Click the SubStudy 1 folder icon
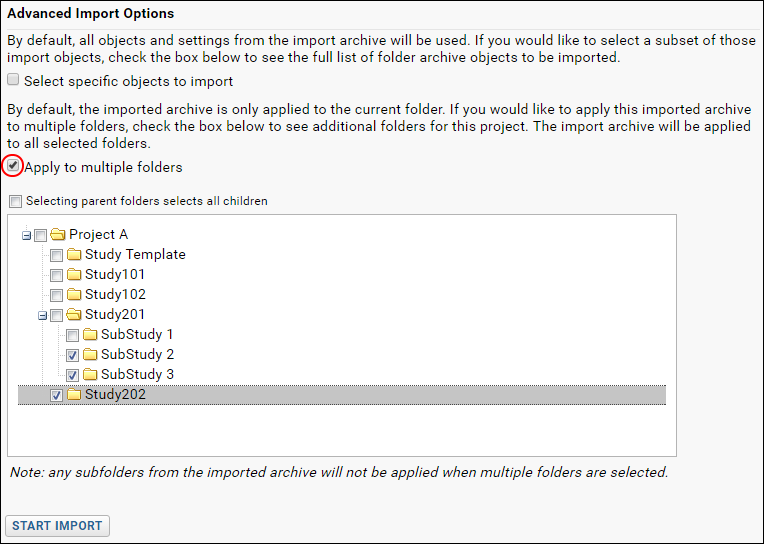Image resolution: width=764 pixels, height=544 pixels. tap(90, 334)
